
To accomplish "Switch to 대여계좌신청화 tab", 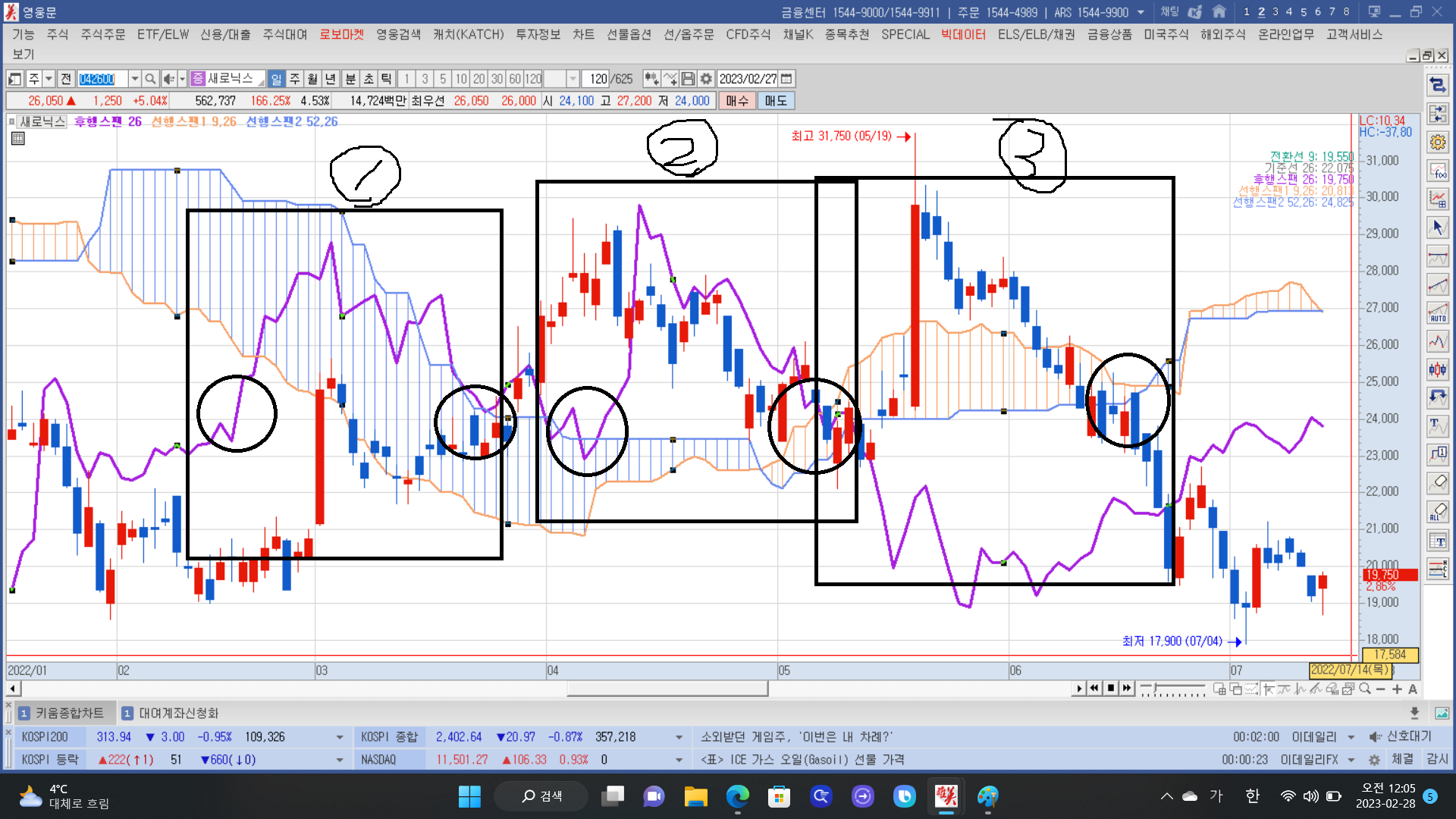I will (178, 713).
